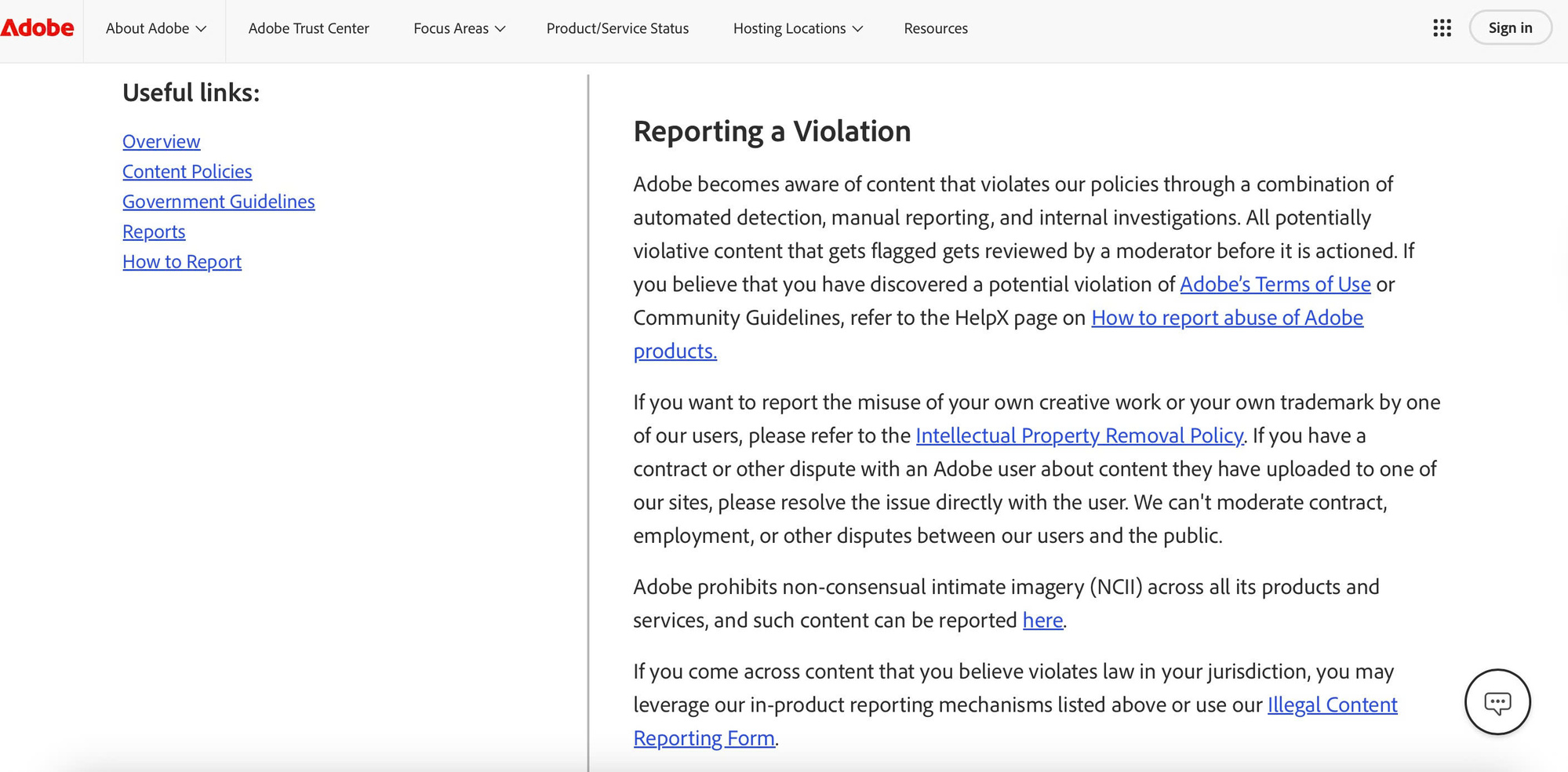Open How to report abuse of Adobe link
Viewport: 1568px width, 772px height.
[x=1227, y=317]
